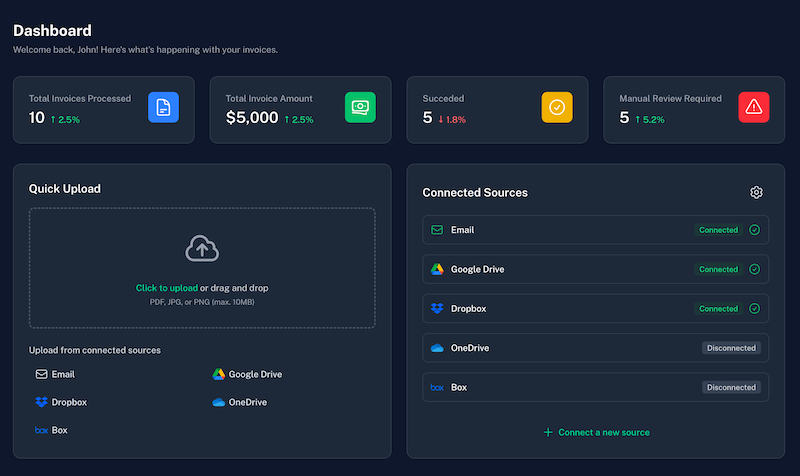Click the $5,000 total invoice amount

(252, 118)
